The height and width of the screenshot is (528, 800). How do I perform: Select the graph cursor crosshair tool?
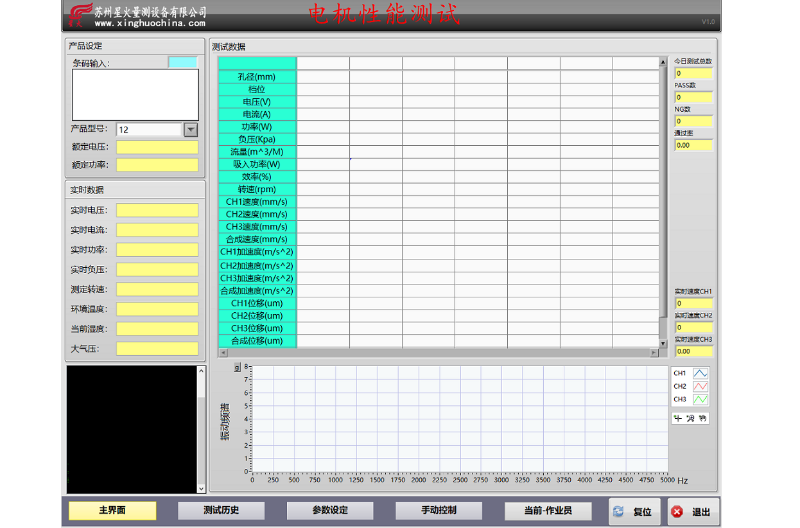(x=678, y=418)
